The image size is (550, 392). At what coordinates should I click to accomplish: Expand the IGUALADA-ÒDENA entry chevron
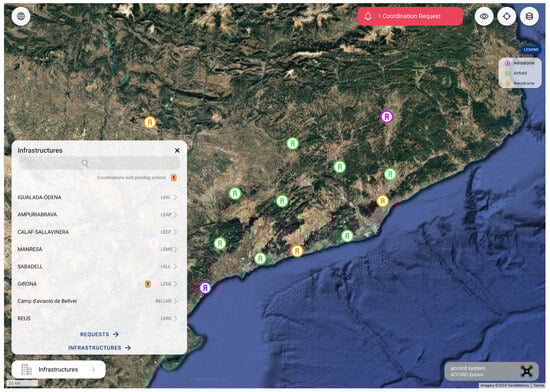click(x=175, y=197)
